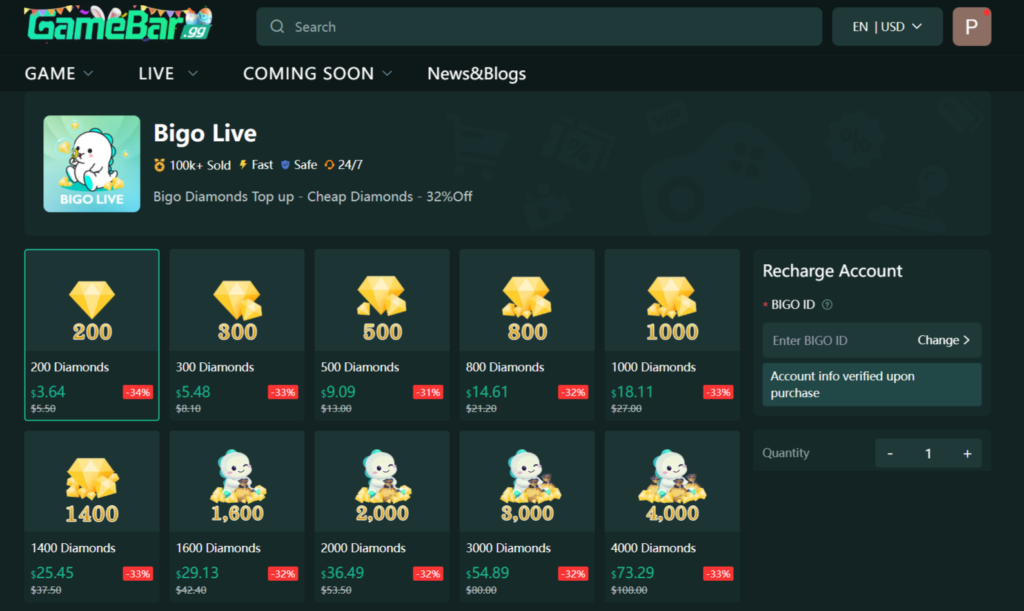Select the 500 Diamonds package
Screen dimensions: 1024x611
(x=382, y=335)
